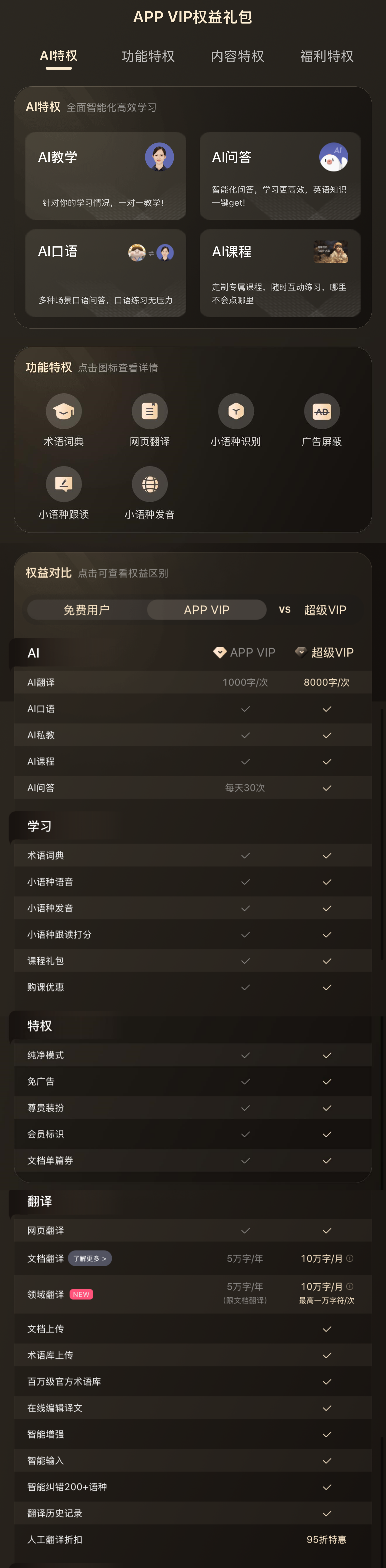Open the 福利特权 tab
Screen dimensions: 386x1568
326,56
